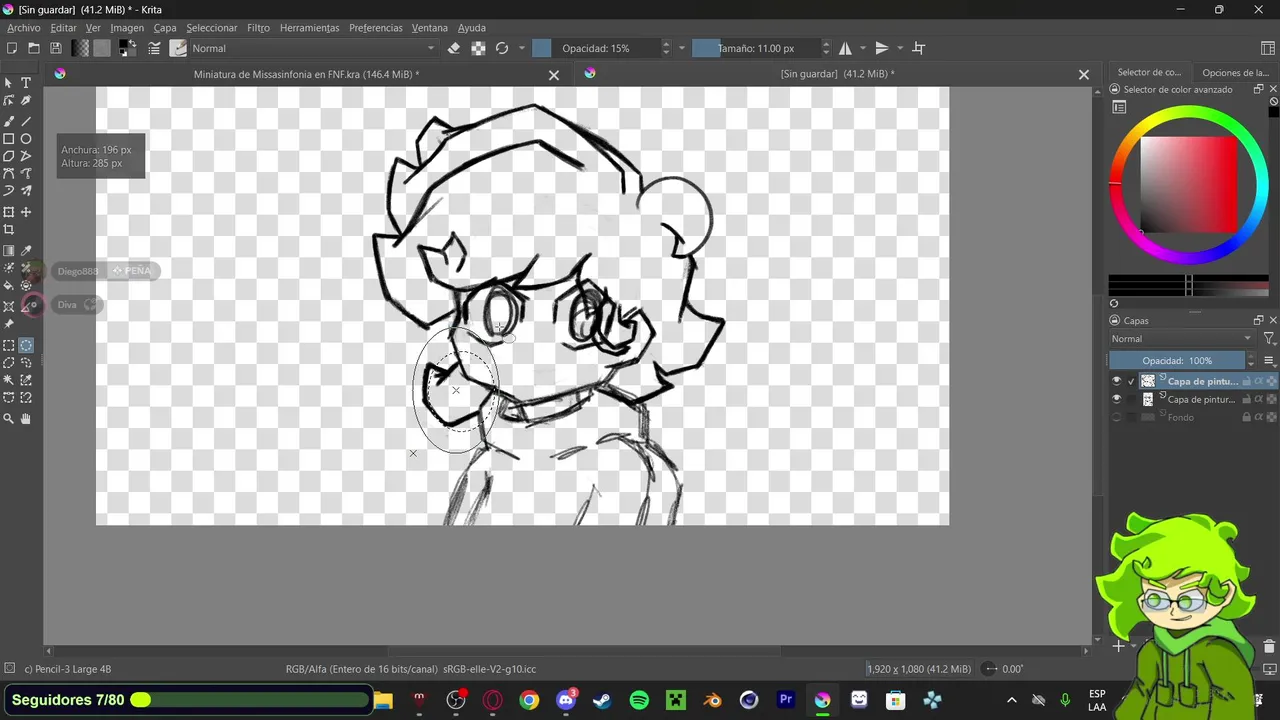Open the Capas panel options menu
Screen dimensions: 1280x720
(x=1269, y=361)
